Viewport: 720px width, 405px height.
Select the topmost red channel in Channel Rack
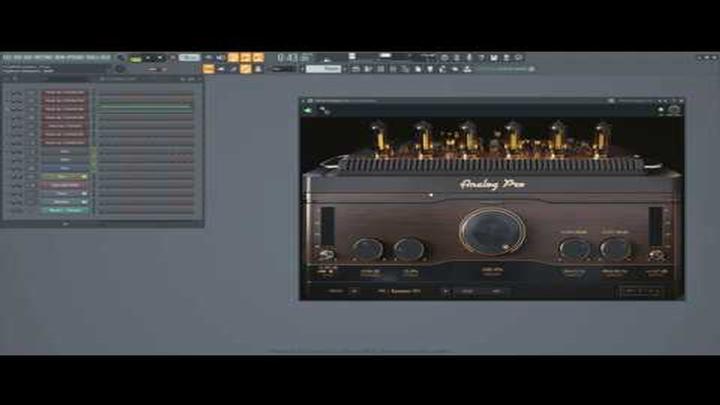coord(65,92)
